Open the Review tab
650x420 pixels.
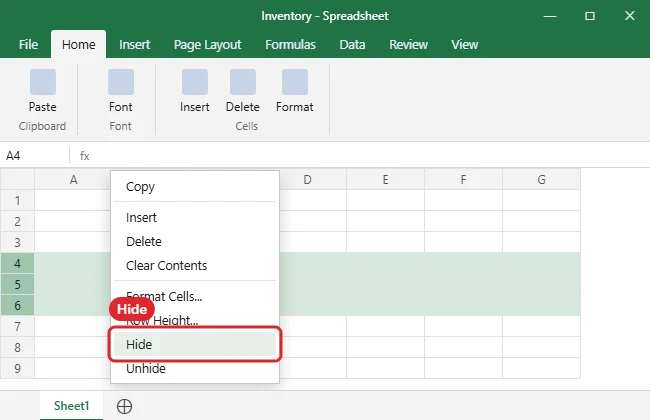[408, 44]
